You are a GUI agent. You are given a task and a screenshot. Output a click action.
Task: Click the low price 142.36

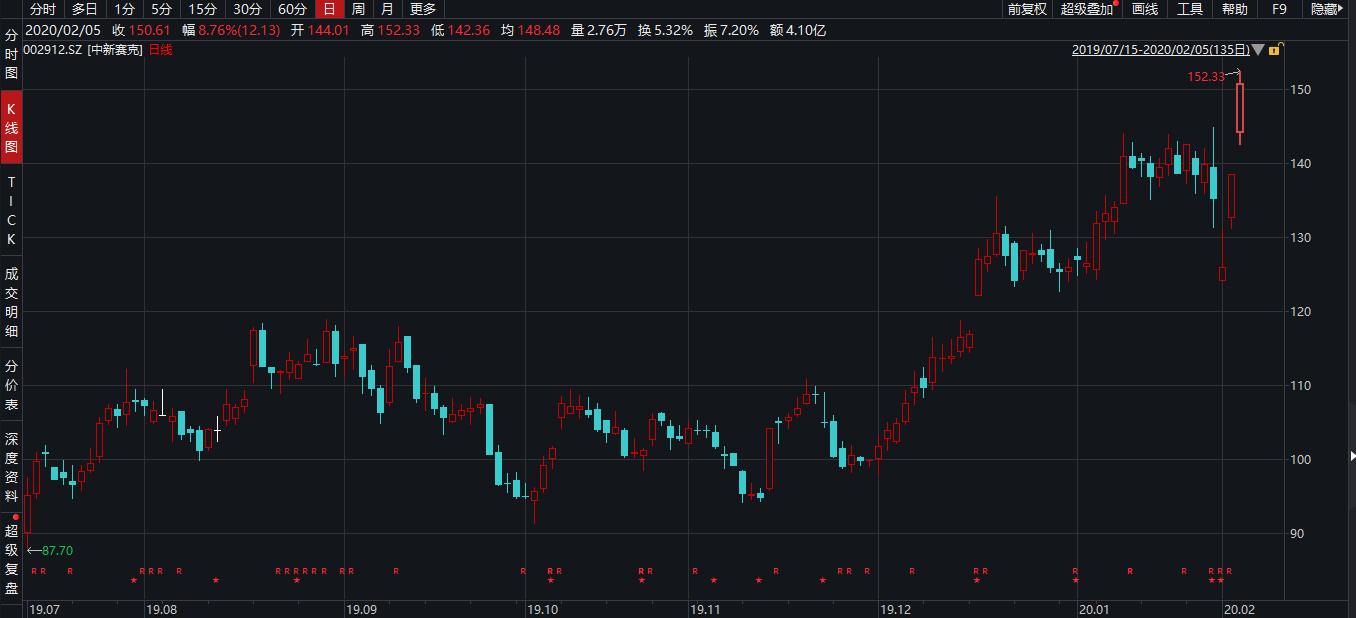point(468,30)
